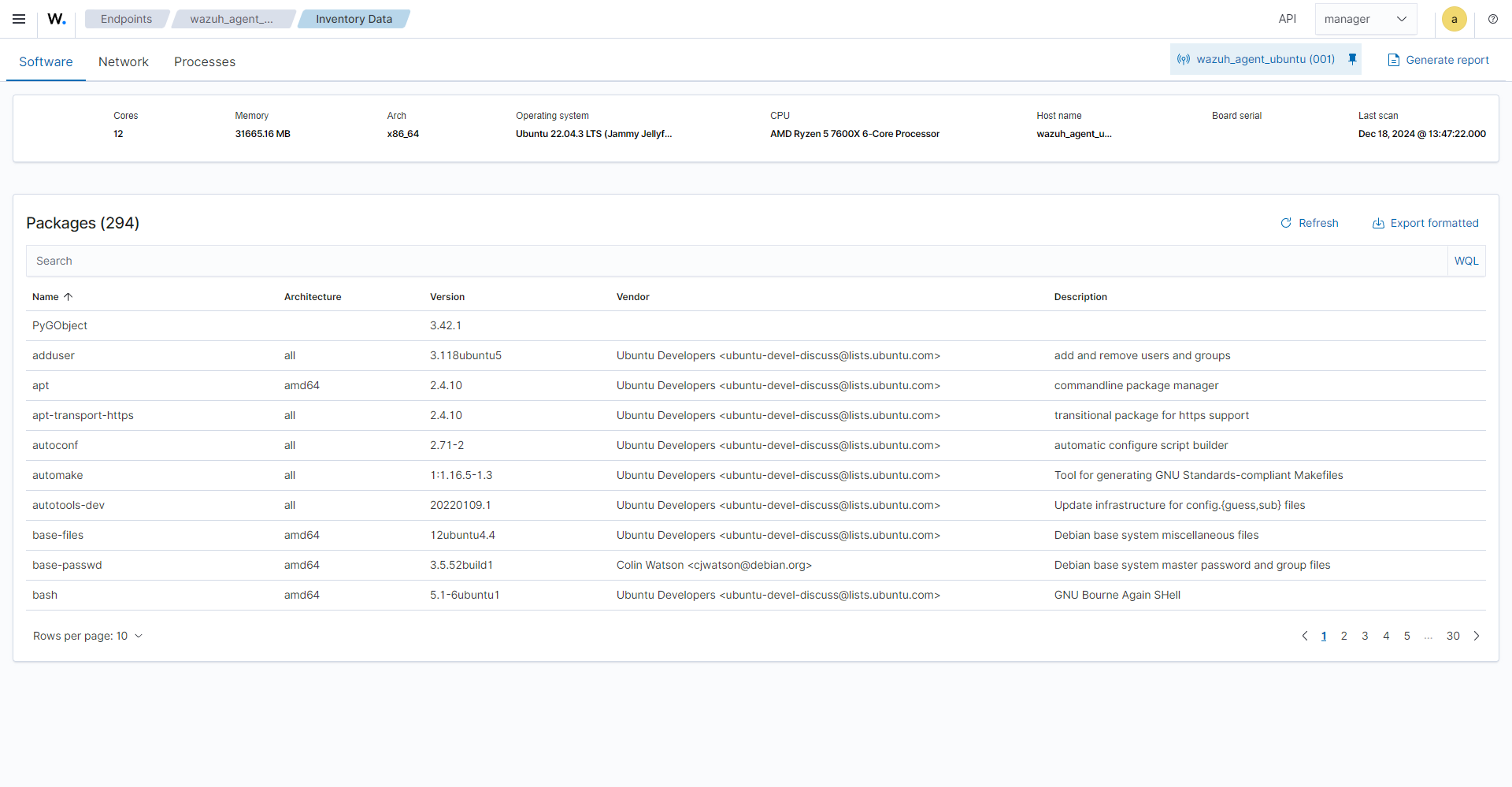
Task: Unpin the wazuh_agent_ubuntu agent pin icon
Action: click(1352, 59)
